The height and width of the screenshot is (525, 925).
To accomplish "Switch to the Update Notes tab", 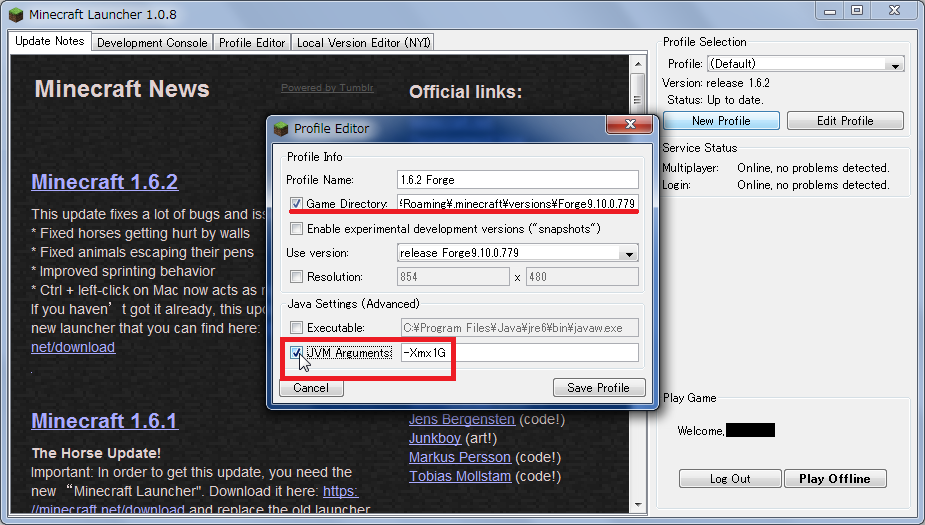I will tap(50, 41).
